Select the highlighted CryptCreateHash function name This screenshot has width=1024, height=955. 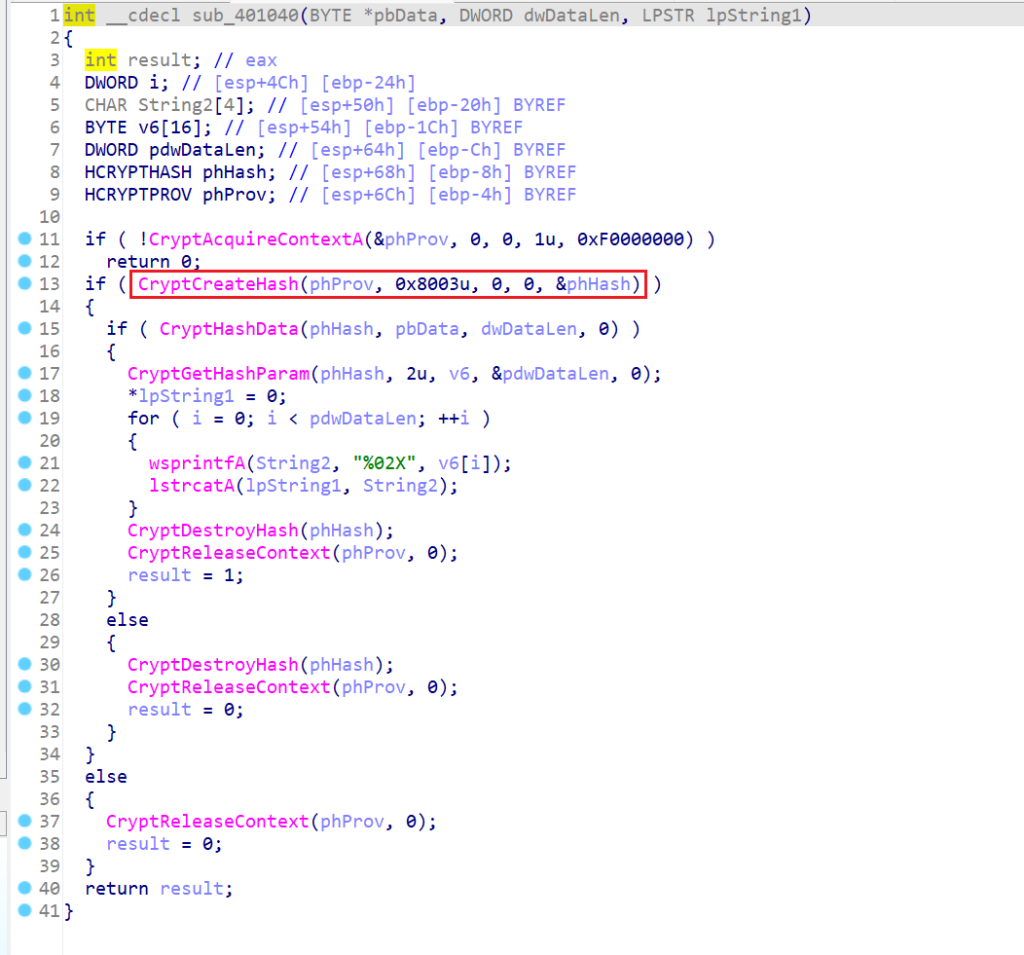217,284
